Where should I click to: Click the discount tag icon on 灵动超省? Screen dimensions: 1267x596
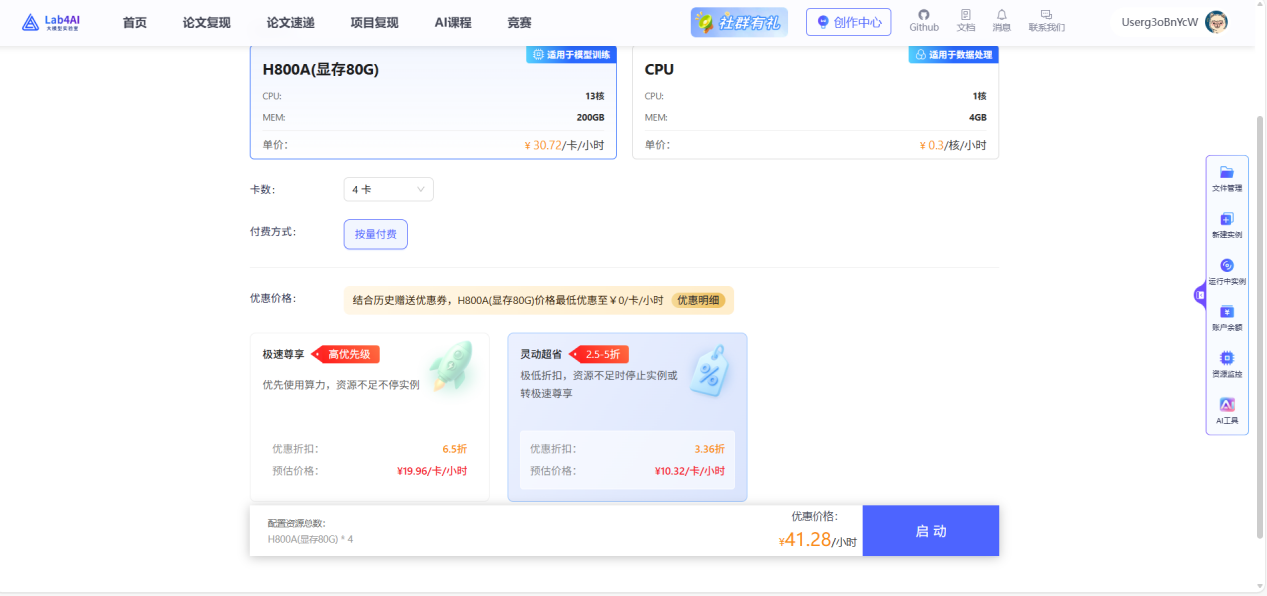[709, 370]
